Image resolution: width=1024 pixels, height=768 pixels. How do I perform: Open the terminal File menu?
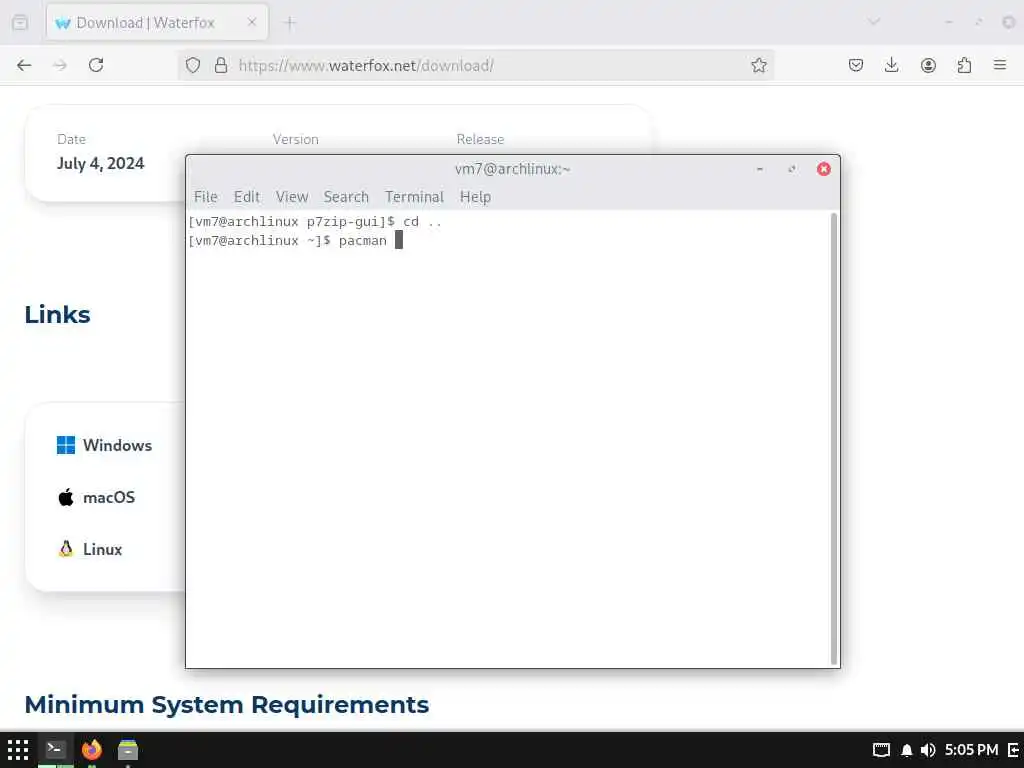(206, 197)
